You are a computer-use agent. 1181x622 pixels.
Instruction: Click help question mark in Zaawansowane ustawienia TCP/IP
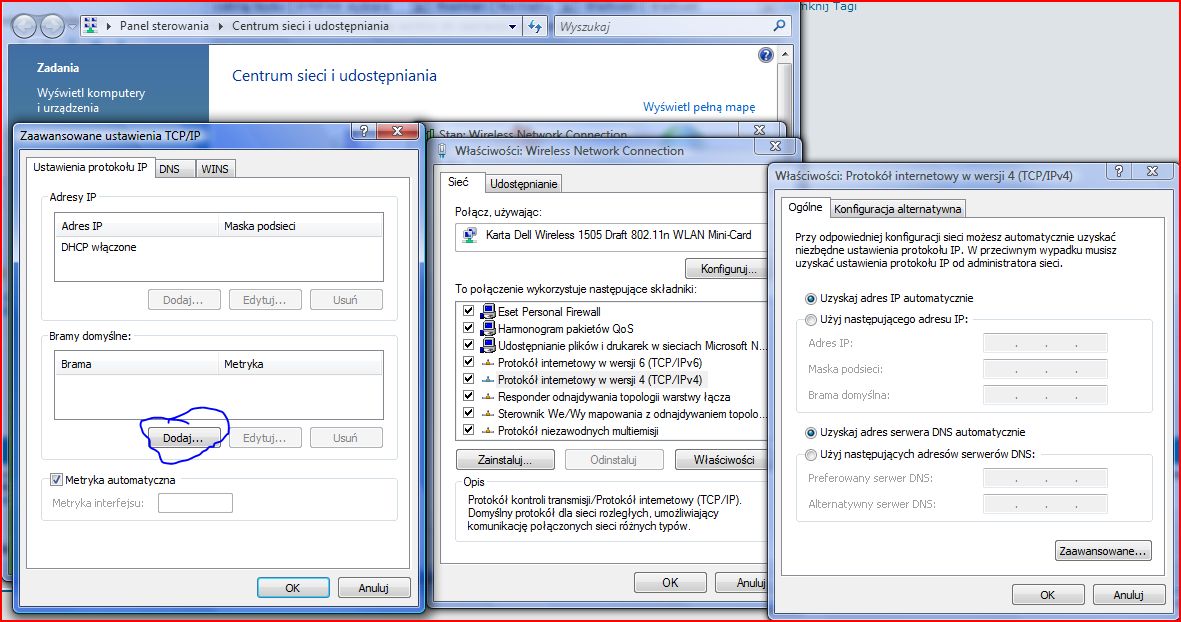point(364,131)
